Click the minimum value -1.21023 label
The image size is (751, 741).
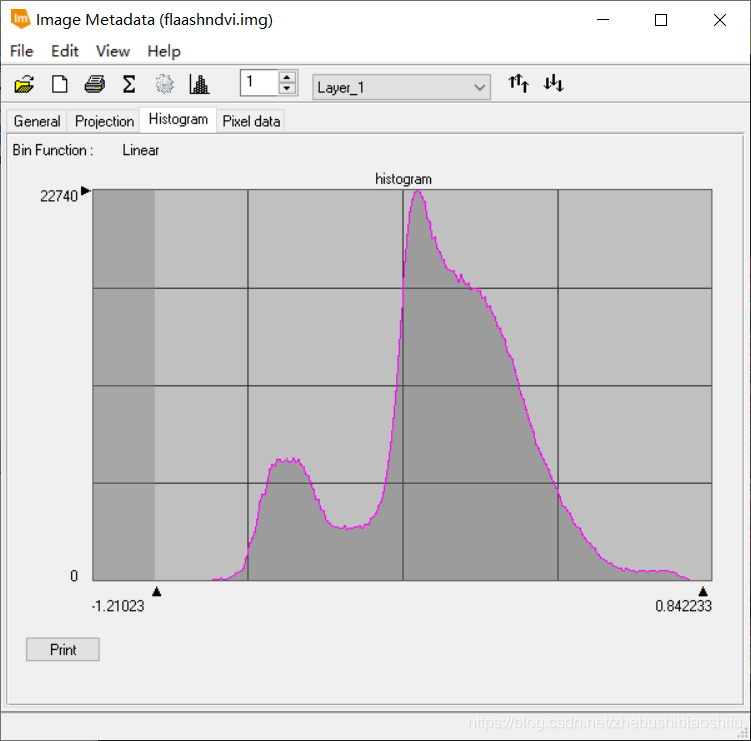coord(118,606)
